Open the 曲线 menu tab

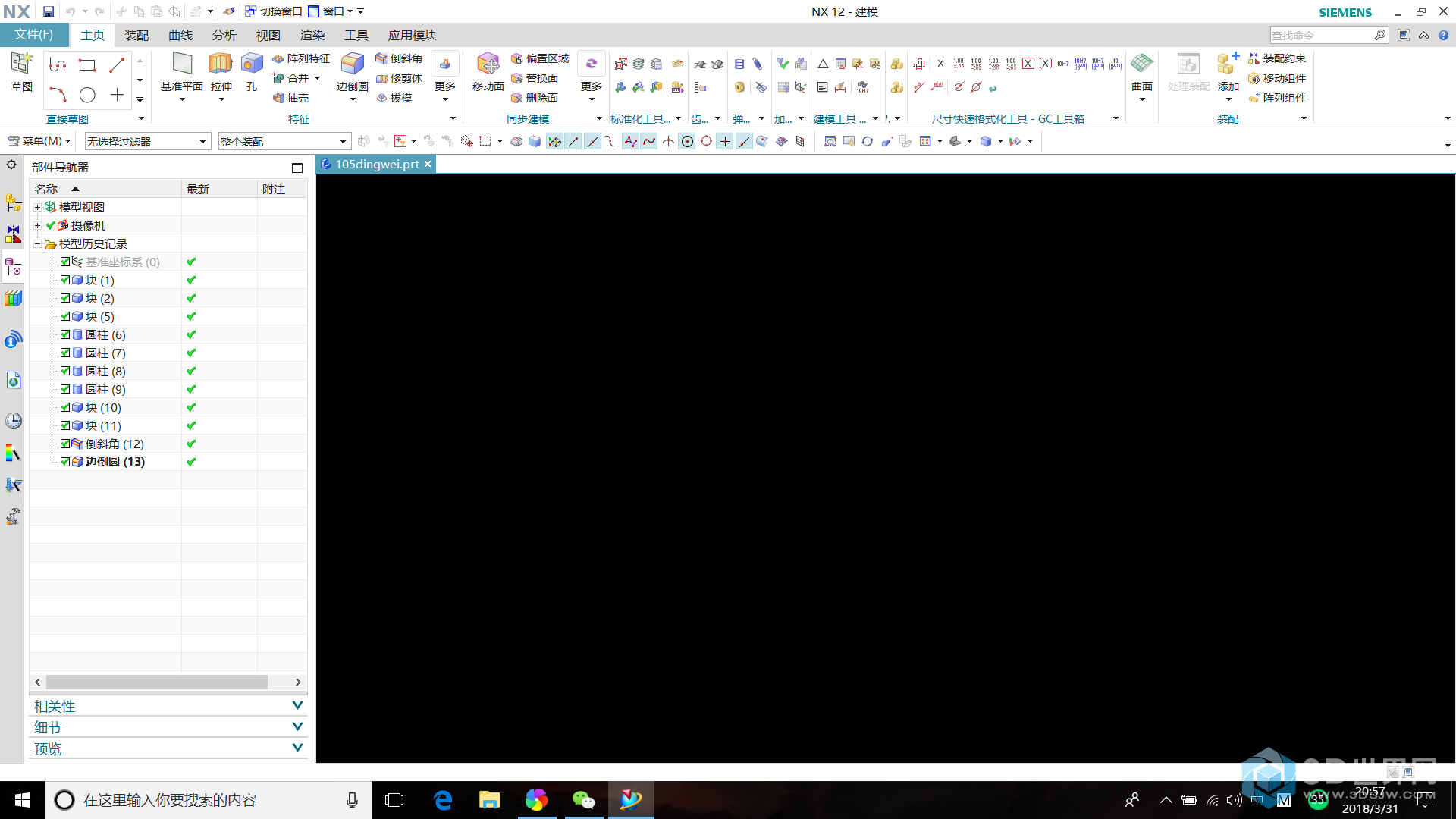pyautogui.click(x=179, y=35)
